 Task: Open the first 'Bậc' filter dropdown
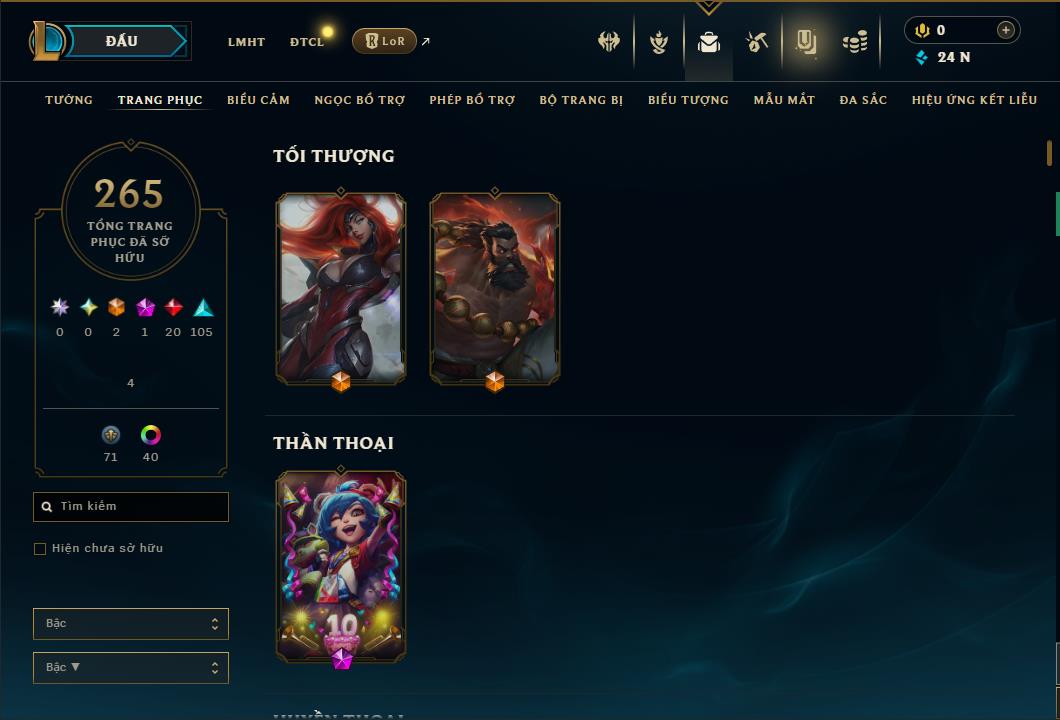(130, 623)
